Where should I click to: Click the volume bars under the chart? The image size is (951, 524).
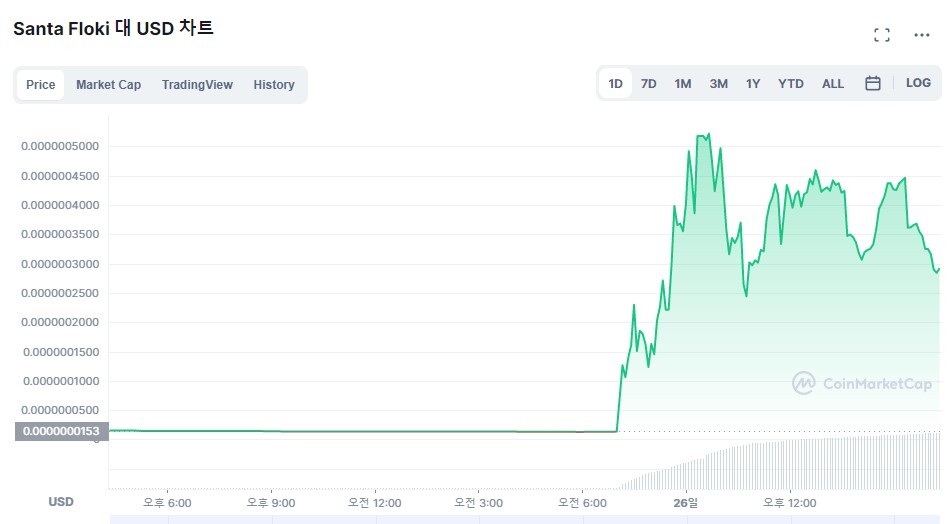779,462
